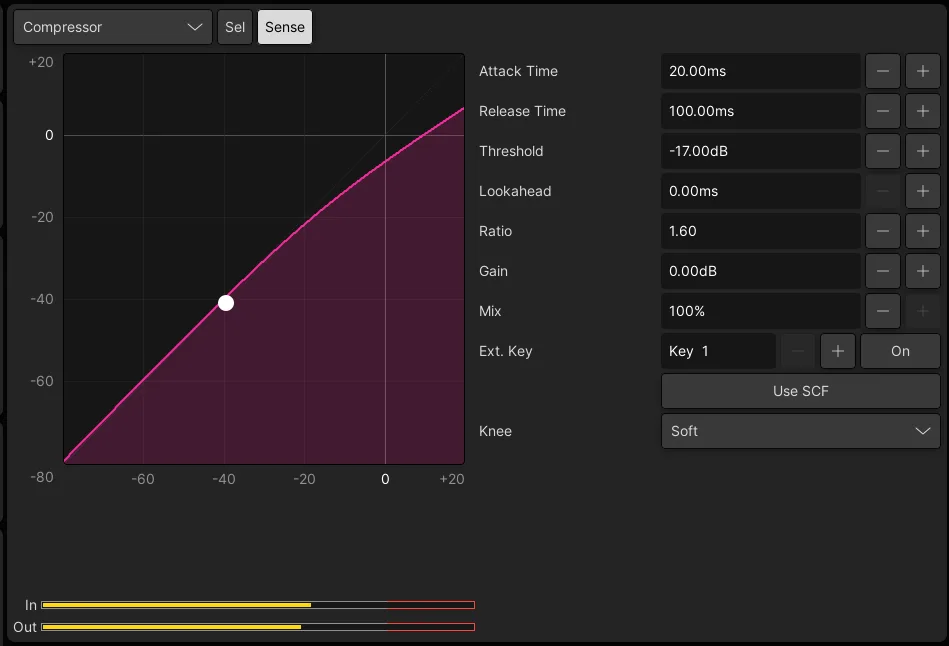Select next Ext. Key with plus button
This screenshot has height=646, width=949.
[x=838, y=351]
